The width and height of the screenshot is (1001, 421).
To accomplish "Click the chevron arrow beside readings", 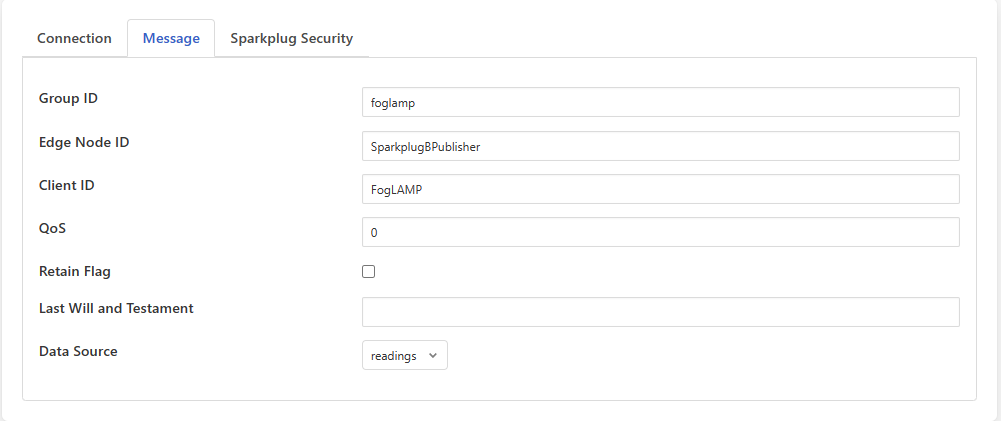I will pyautogui.click(x=432, y=355).
